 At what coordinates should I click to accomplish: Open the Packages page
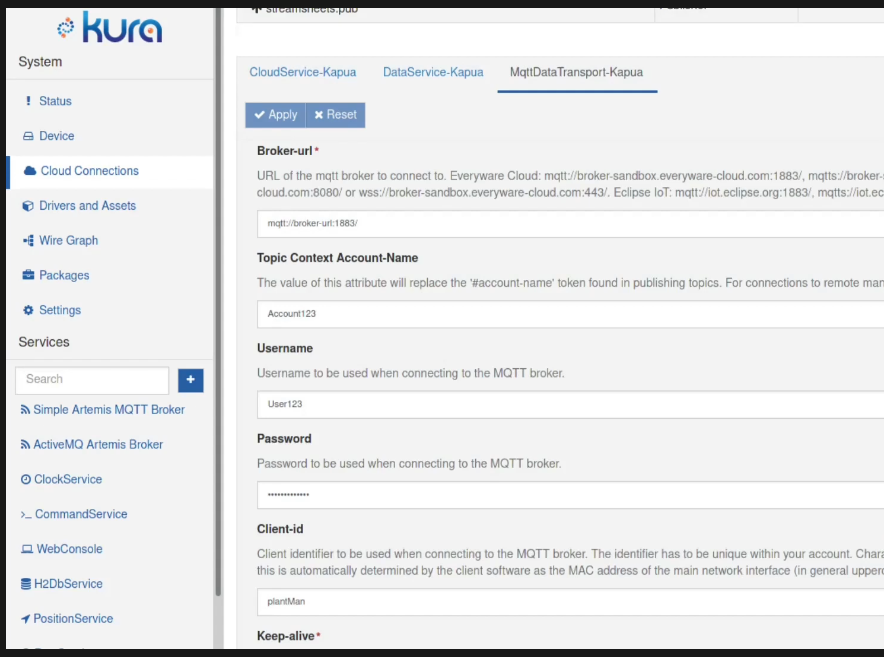click(64, 275)
